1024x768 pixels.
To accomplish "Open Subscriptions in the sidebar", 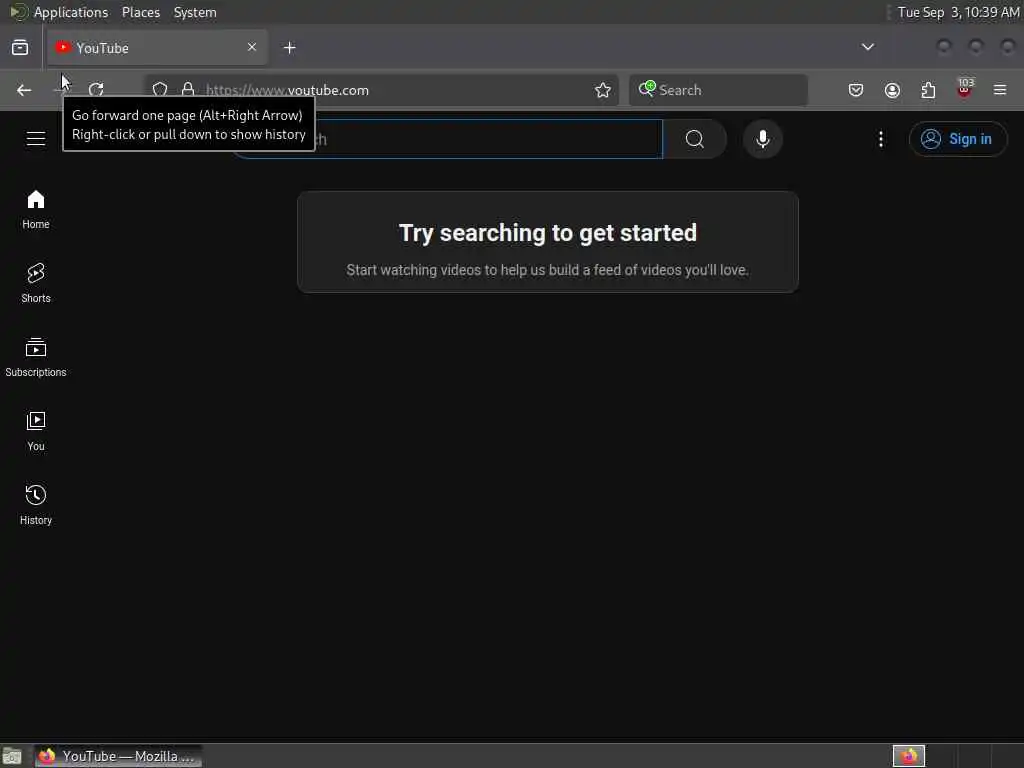I will pyautogui.click(x=36, y=357).
